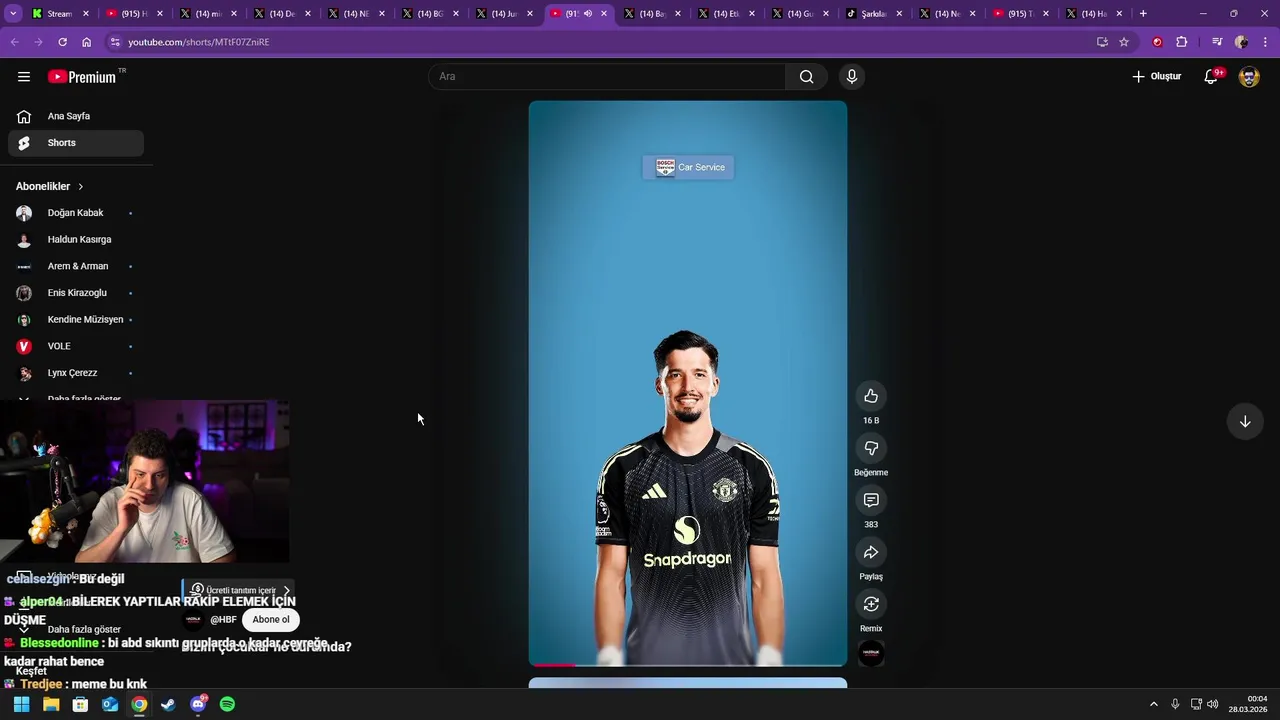
Task: Go to the next Short with down arrow
Action: coord(1245,421)
